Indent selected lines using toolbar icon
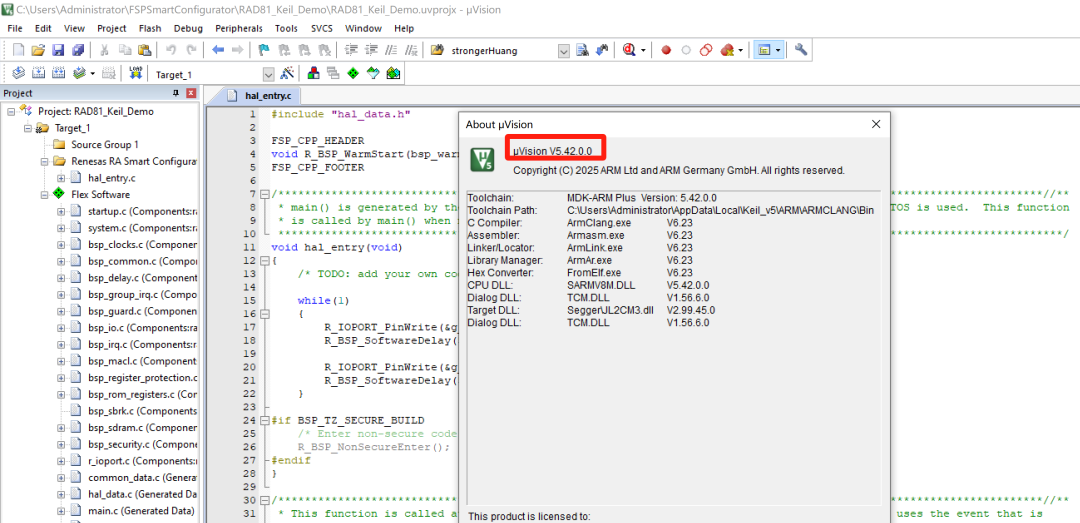 pyautogui.click(x=351, y=50)
